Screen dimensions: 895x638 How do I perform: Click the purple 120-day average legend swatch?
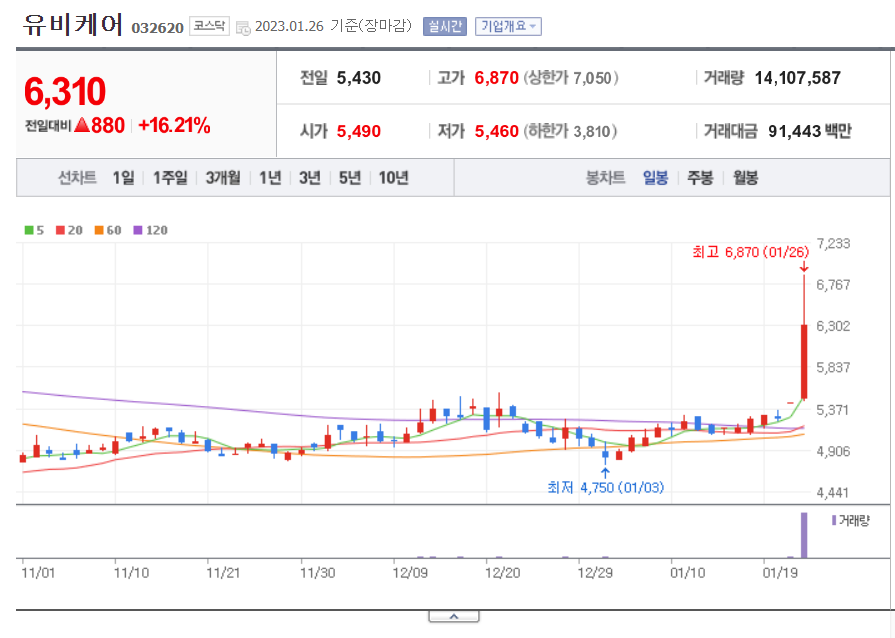click(x=138, y=230)
